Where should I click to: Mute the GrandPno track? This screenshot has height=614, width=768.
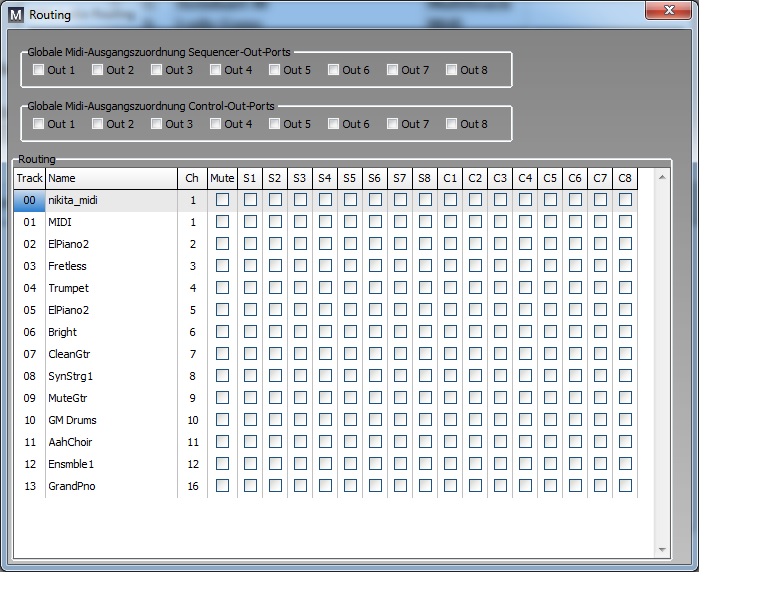coord(222,486)
